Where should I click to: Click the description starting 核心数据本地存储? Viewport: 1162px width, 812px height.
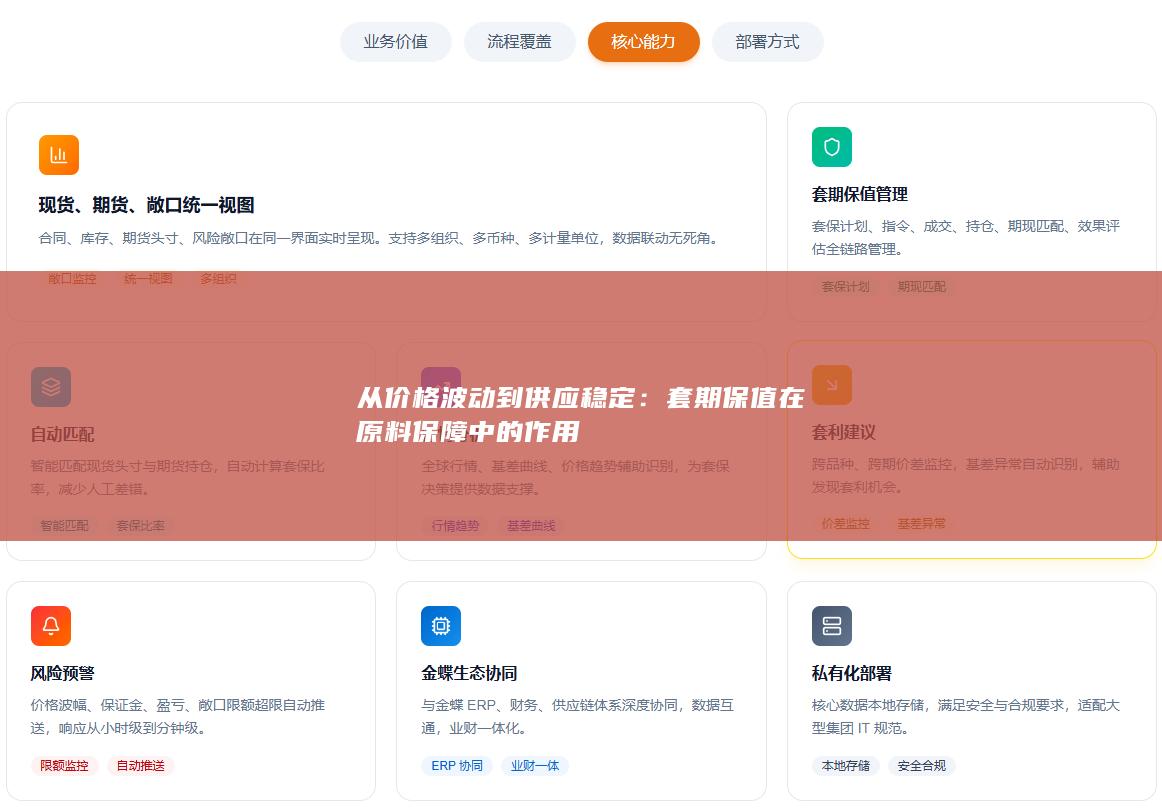pos(966,716)
